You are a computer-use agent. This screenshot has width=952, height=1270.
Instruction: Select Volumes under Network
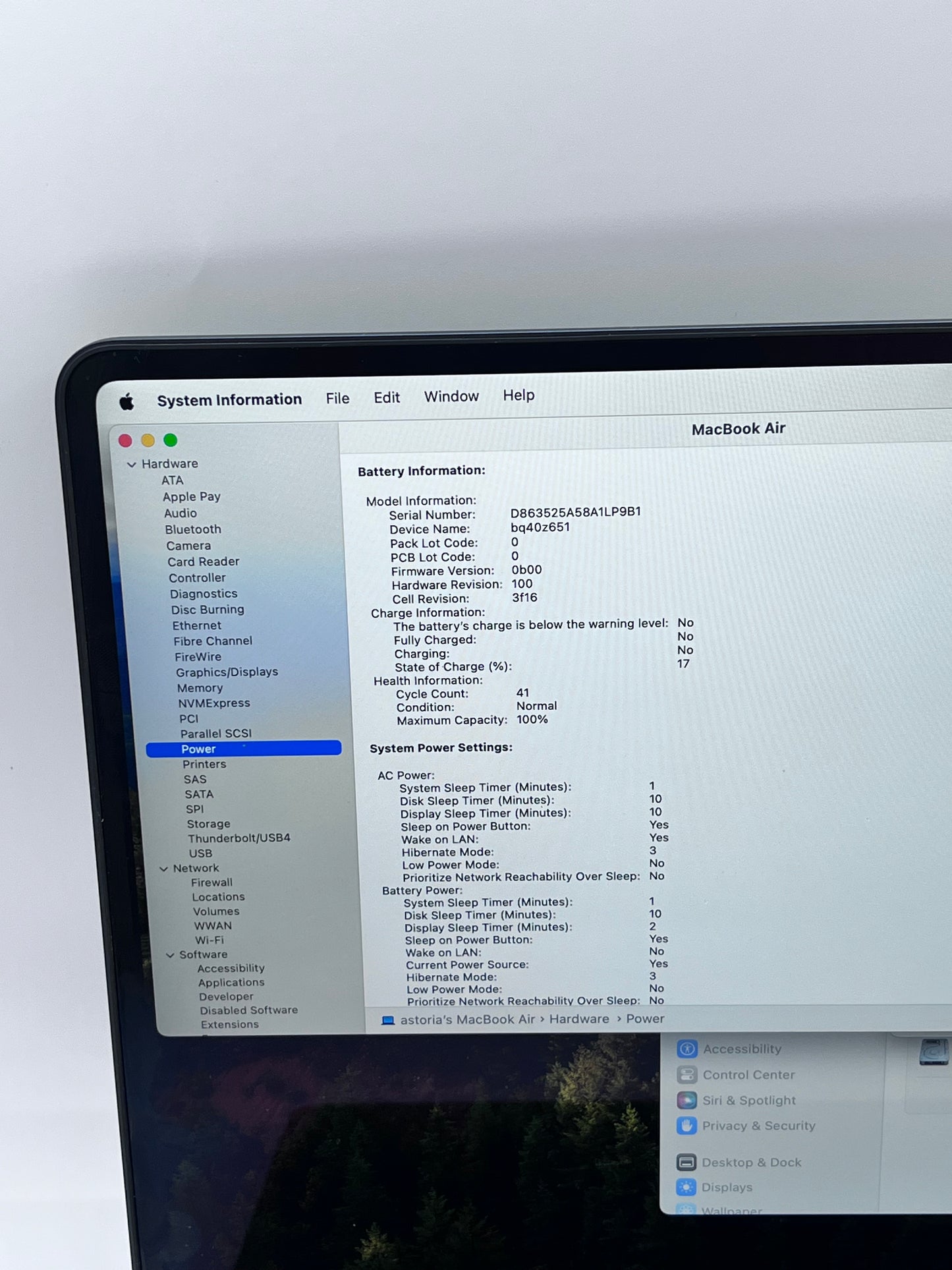[x=216, y=911]
